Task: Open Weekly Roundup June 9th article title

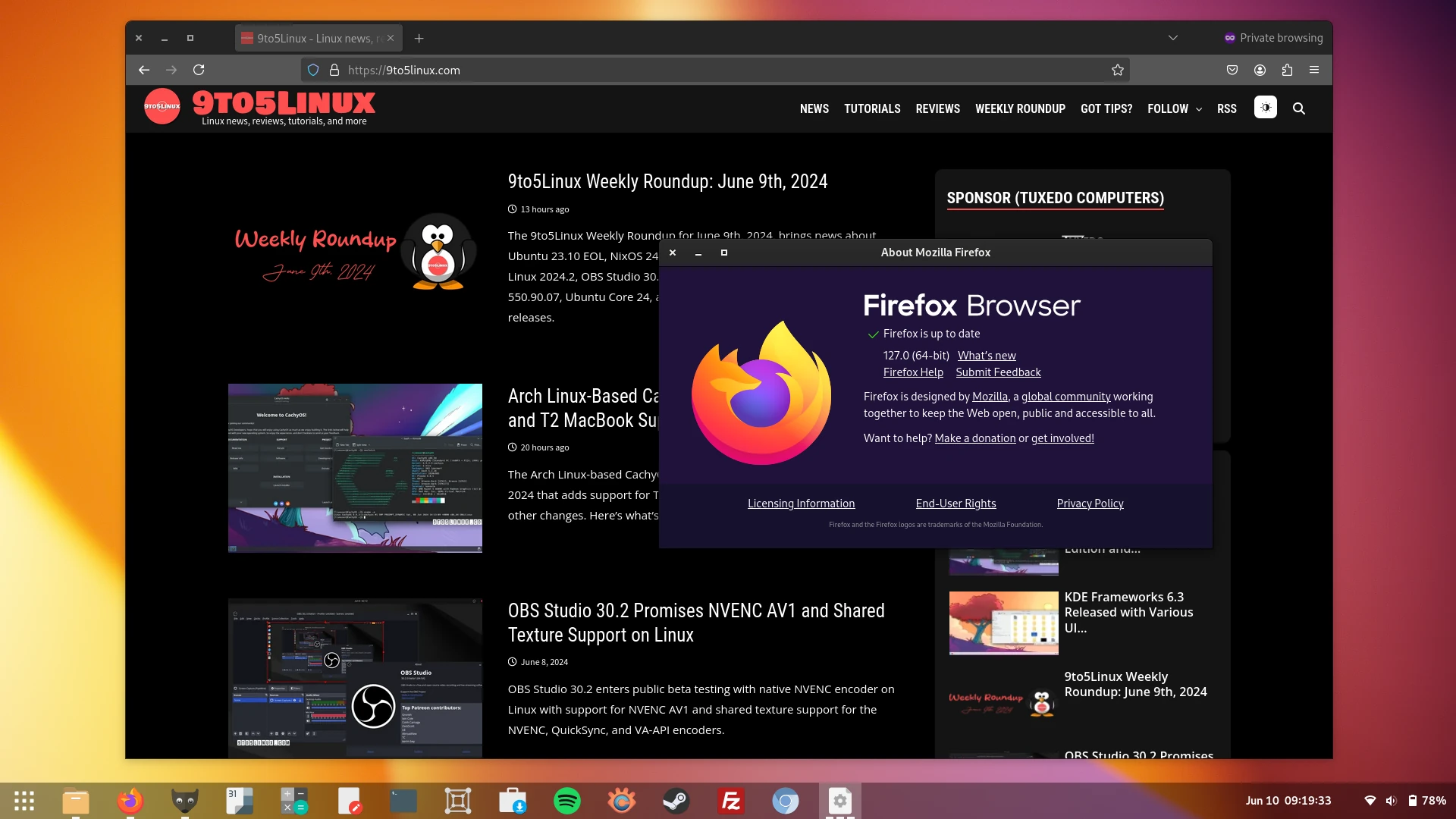Action: pyautogui.click(x=667, y=181)
